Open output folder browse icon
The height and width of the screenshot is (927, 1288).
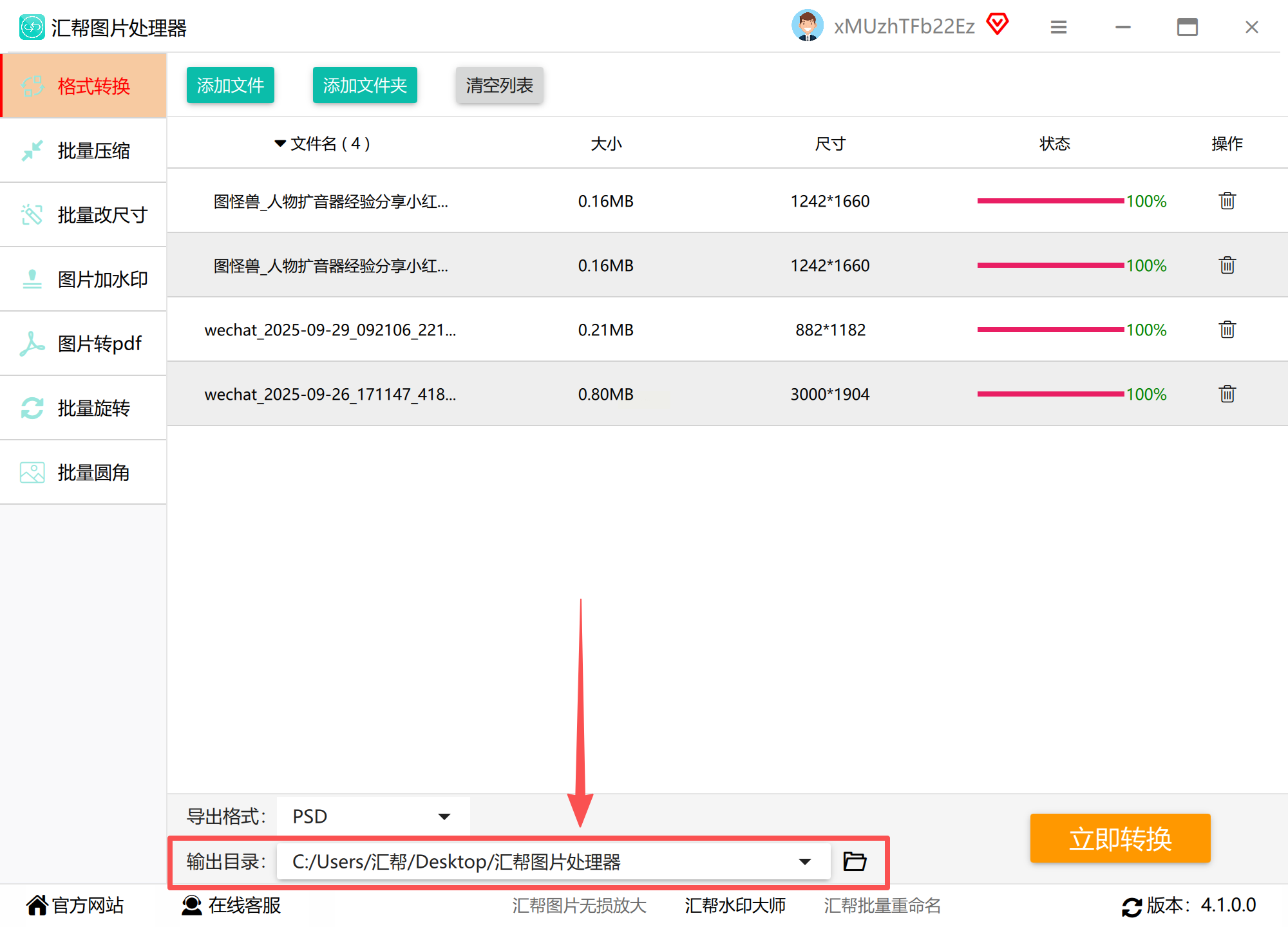(x=855, y=861)
